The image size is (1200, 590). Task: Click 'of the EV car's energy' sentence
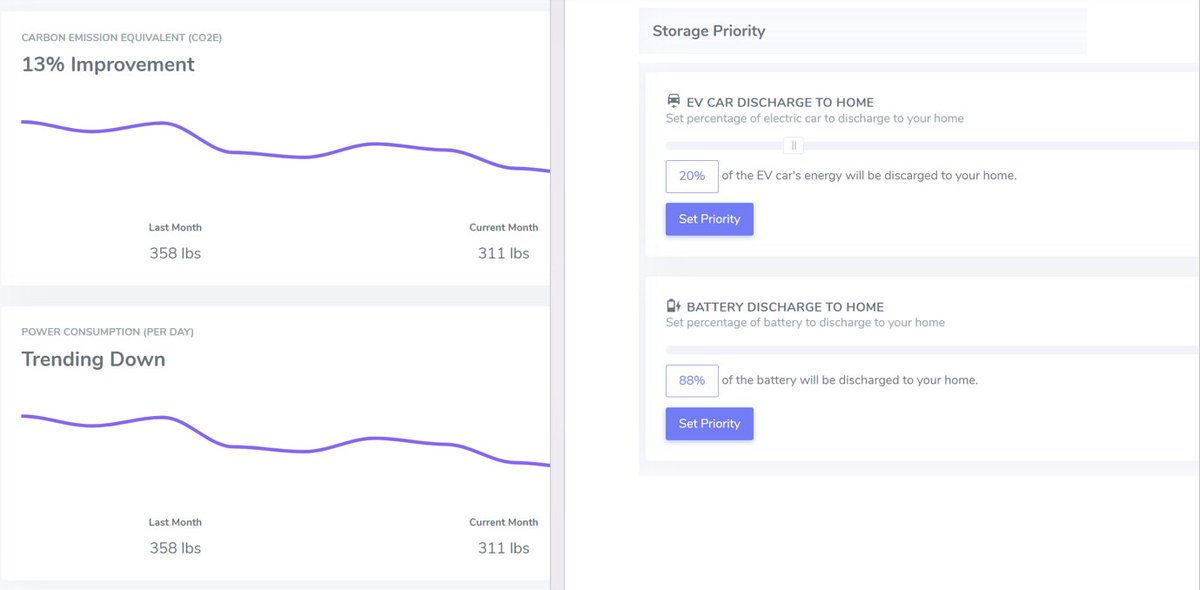pyautogui.click(x=869, y=176)
